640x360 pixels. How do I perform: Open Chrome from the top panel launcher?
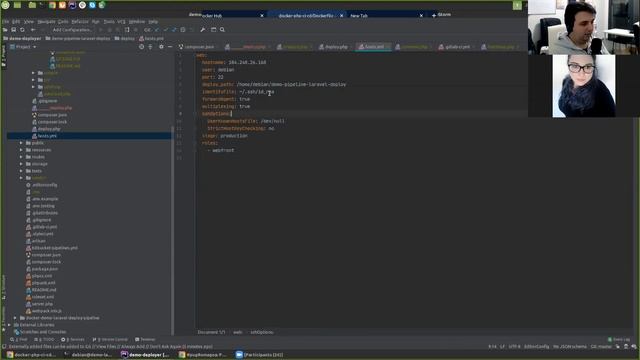52,5
